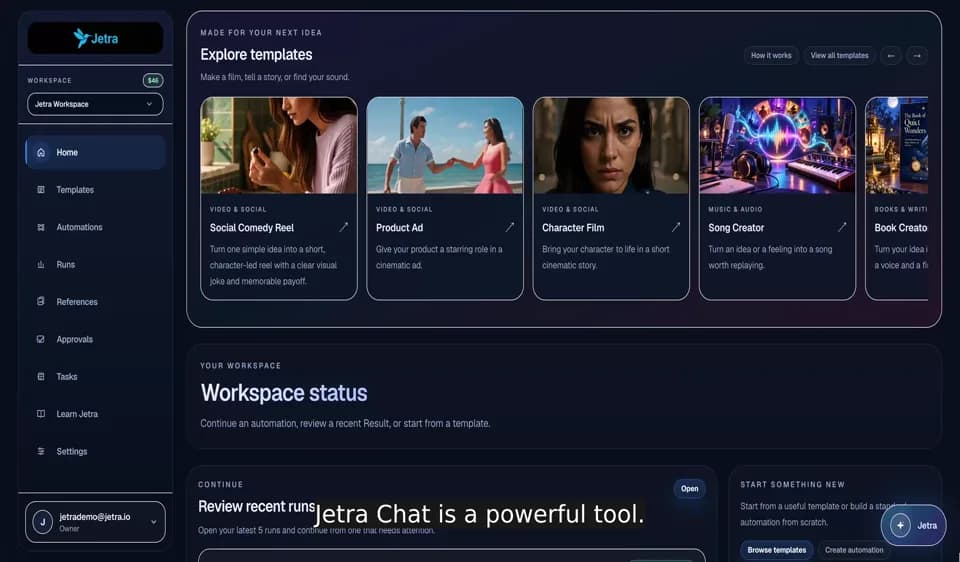The height and width of the screenshot is (562, 960).
Task: Click the Approvals checkmark icon
Action: coord(41,339)
